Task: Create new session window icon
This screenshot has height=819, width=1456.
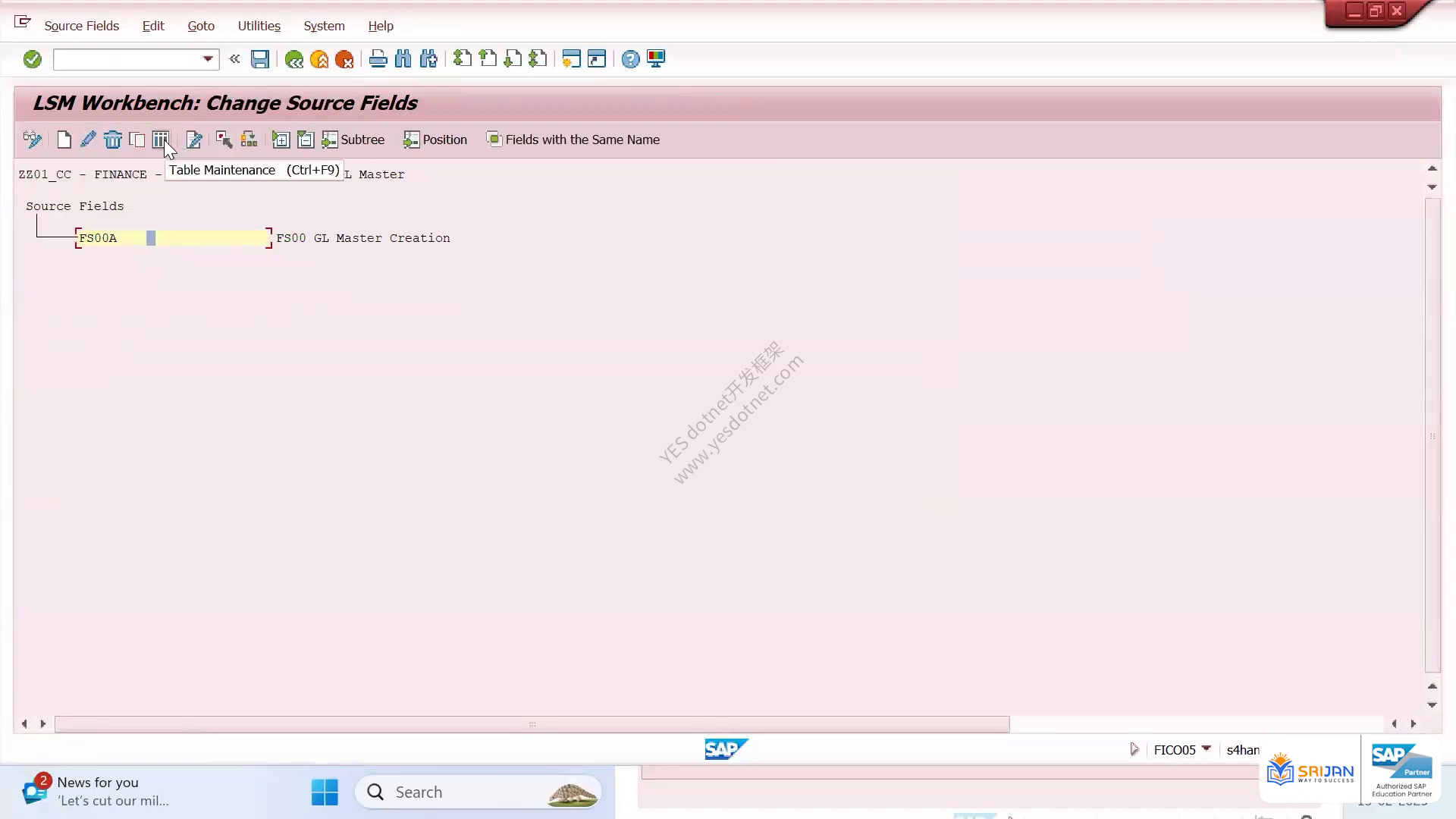Action: tap(572, 59)
